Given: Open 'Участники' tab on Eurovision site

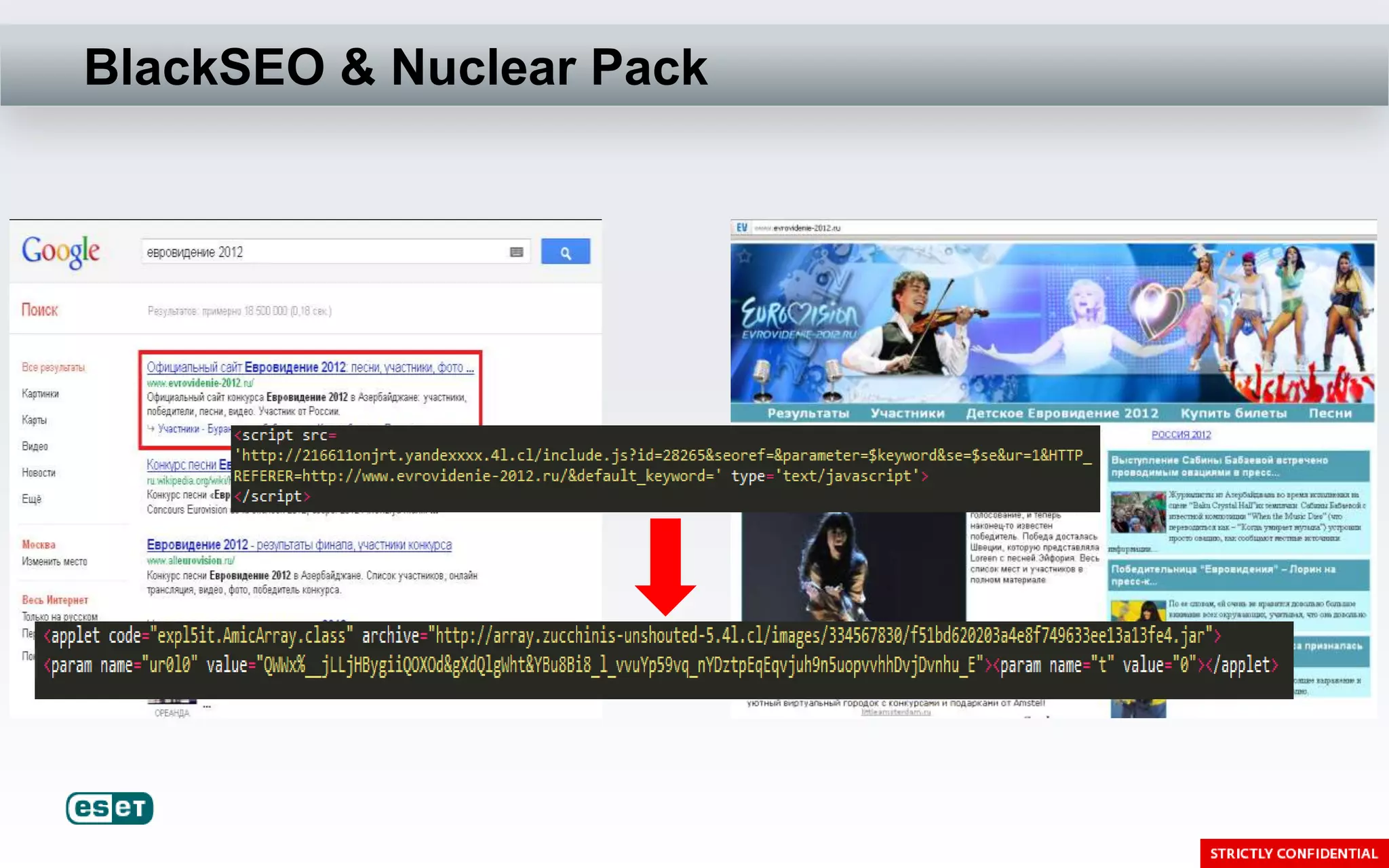Looking at the screenshot, I should pyautogui.click(x=907, y=413).
